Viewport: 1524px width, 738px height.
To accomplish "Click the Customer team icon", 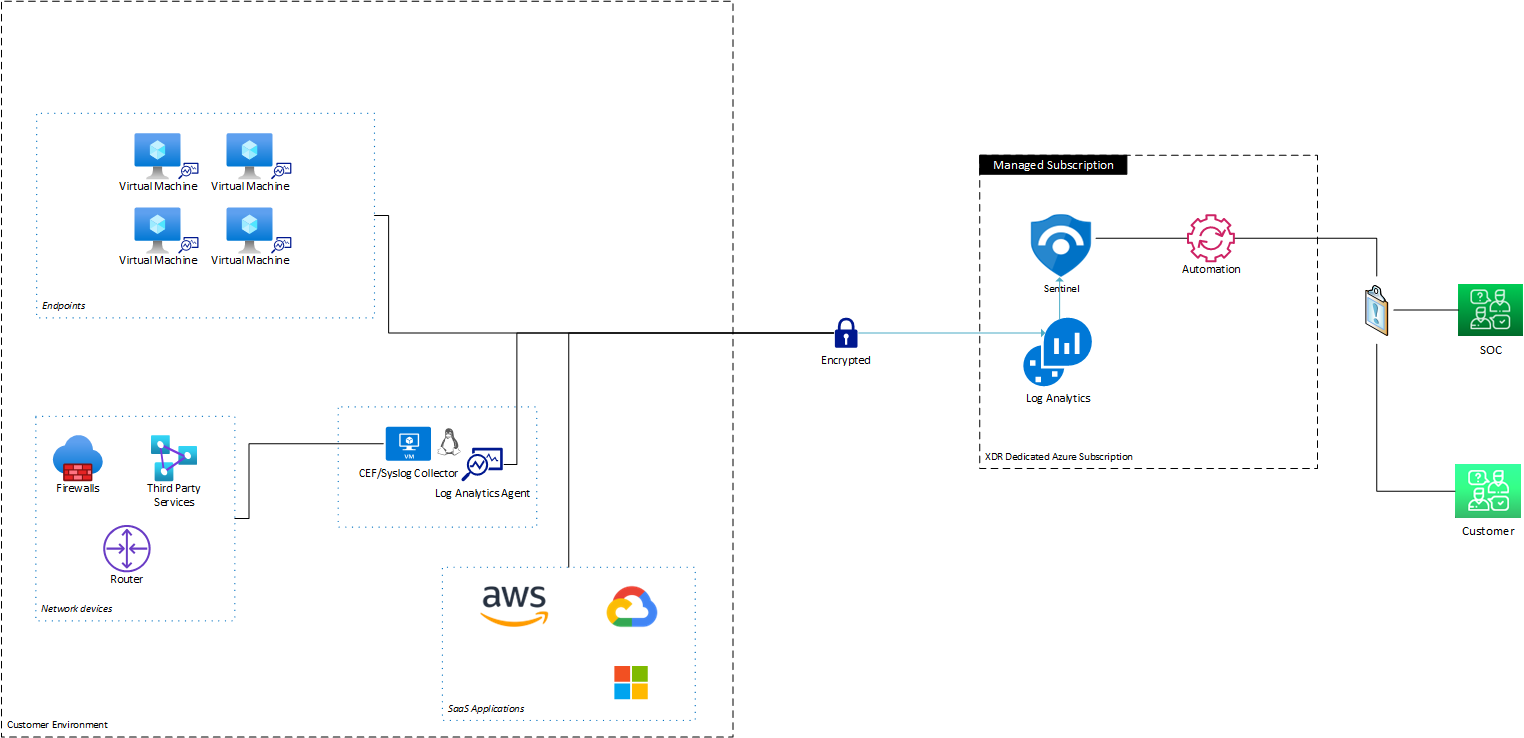I will pos(1487,490).
